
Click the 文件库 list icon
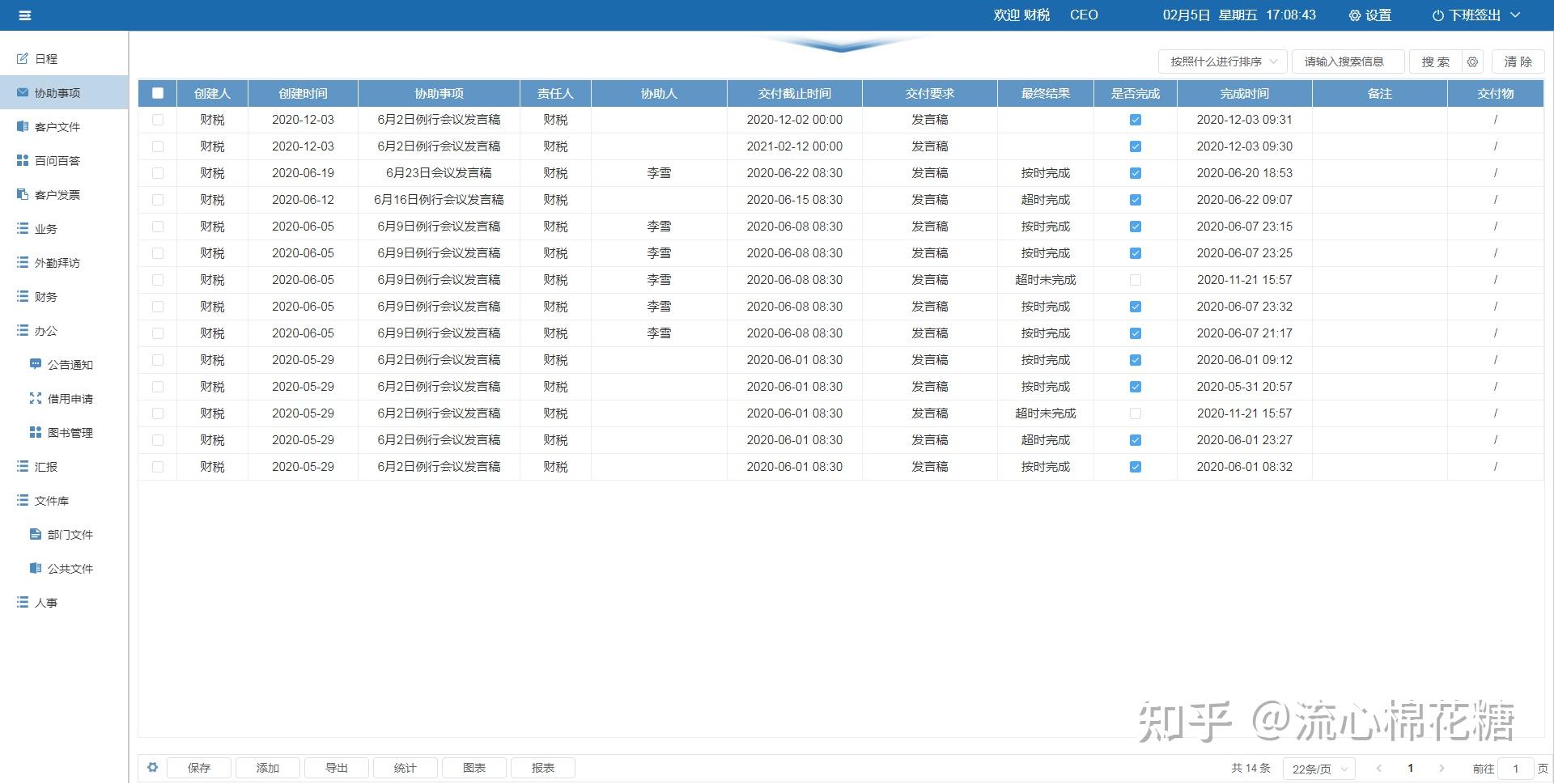coord(23,500)
